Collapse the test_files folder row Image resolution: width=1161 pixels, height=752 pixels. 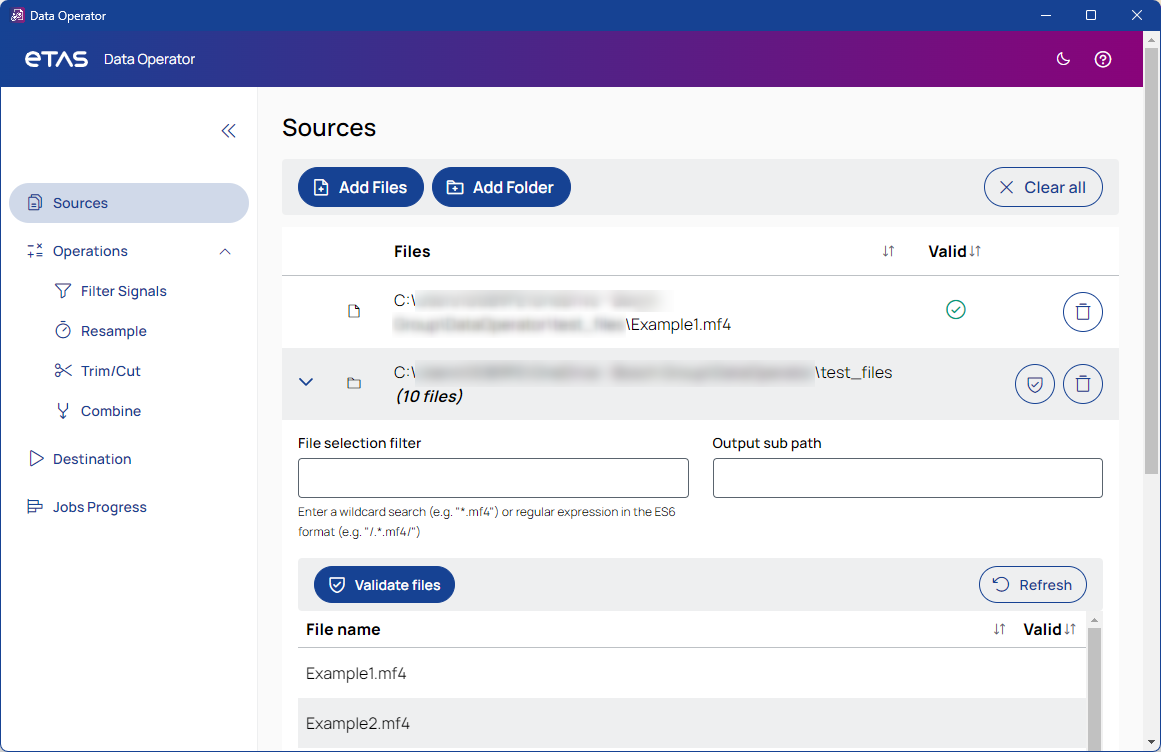307,382
